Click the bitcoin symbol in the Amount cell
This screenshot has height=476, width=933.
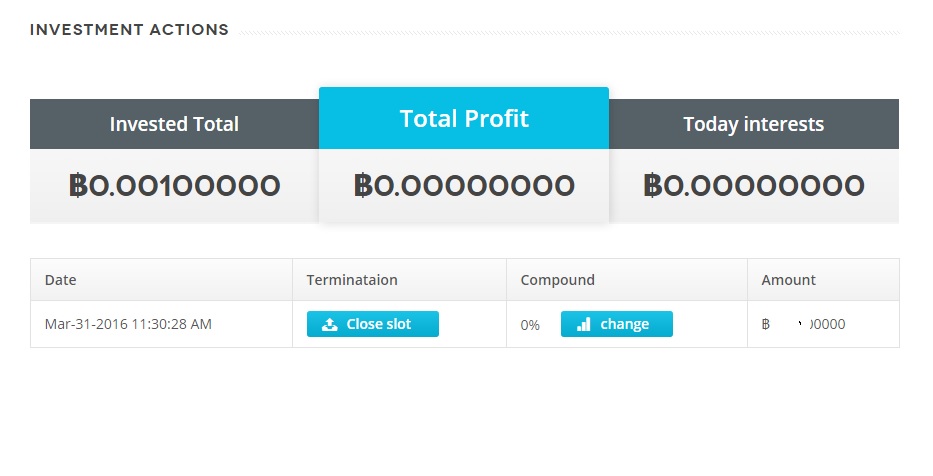[x=766, y=325]
